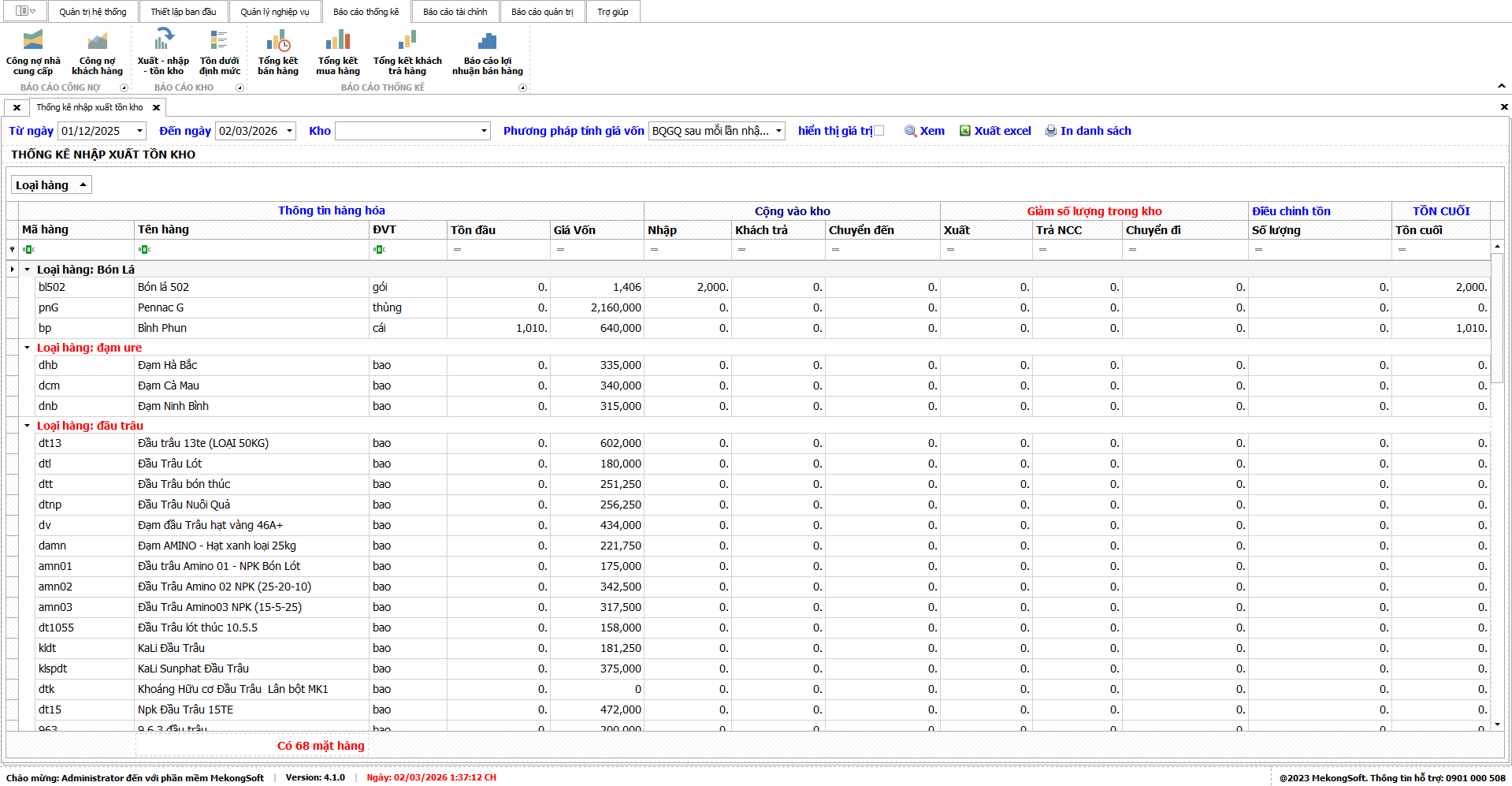Viewport: 1512px width, 786px height.
Task: Click Xuất excel export button
Action: click(x=995, y=131)
